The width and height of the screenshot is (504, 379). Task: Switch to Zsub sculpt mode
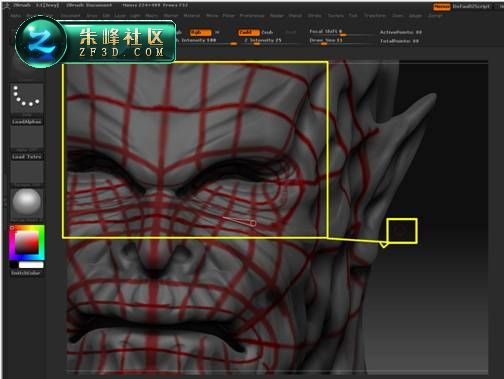coord(267,32)
